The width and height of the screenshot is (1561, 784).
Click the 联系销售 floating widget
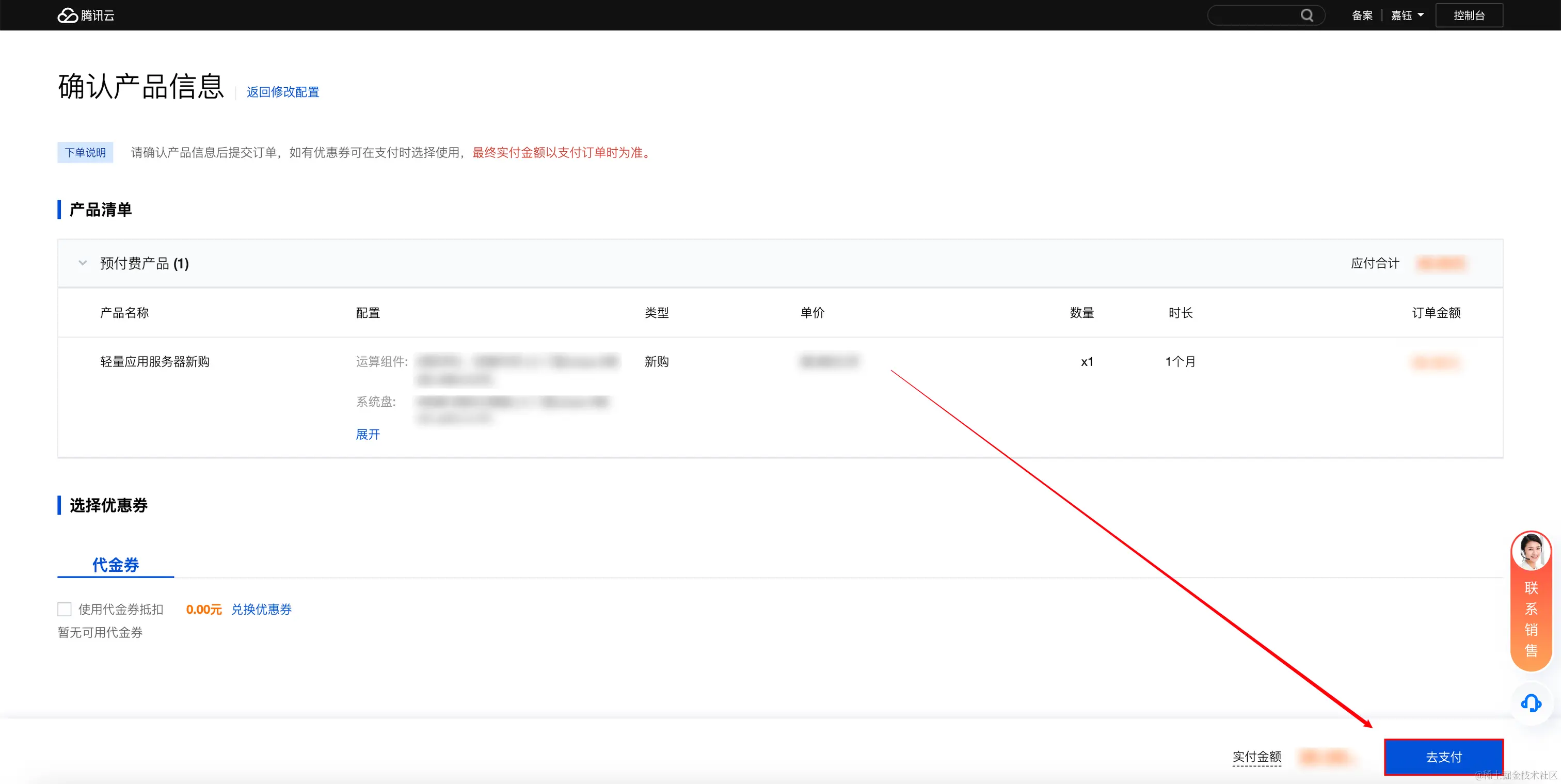(x=1531, y=619)
